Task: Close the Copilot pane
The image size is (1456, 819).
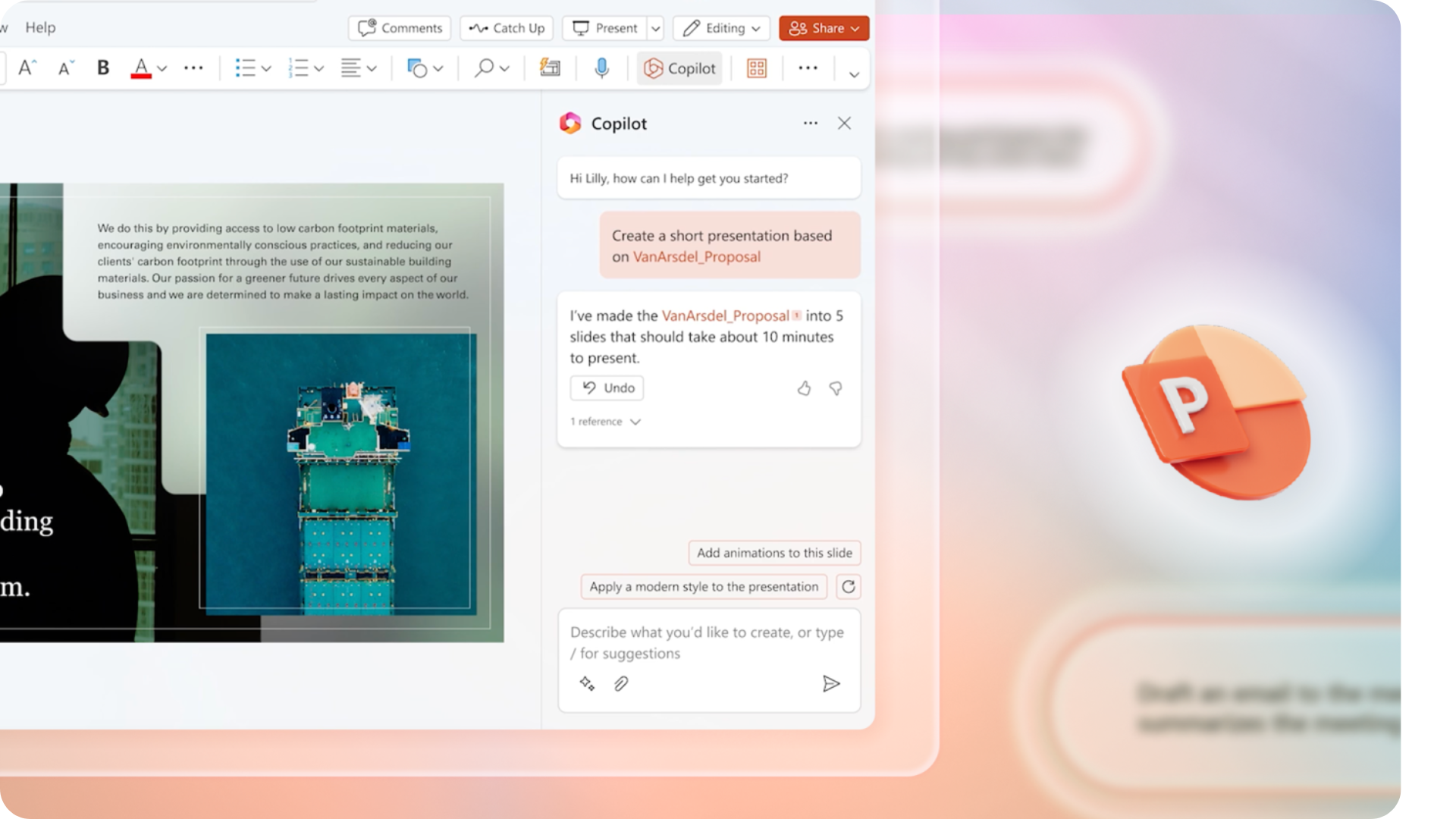Action: [x=844, y=123]
